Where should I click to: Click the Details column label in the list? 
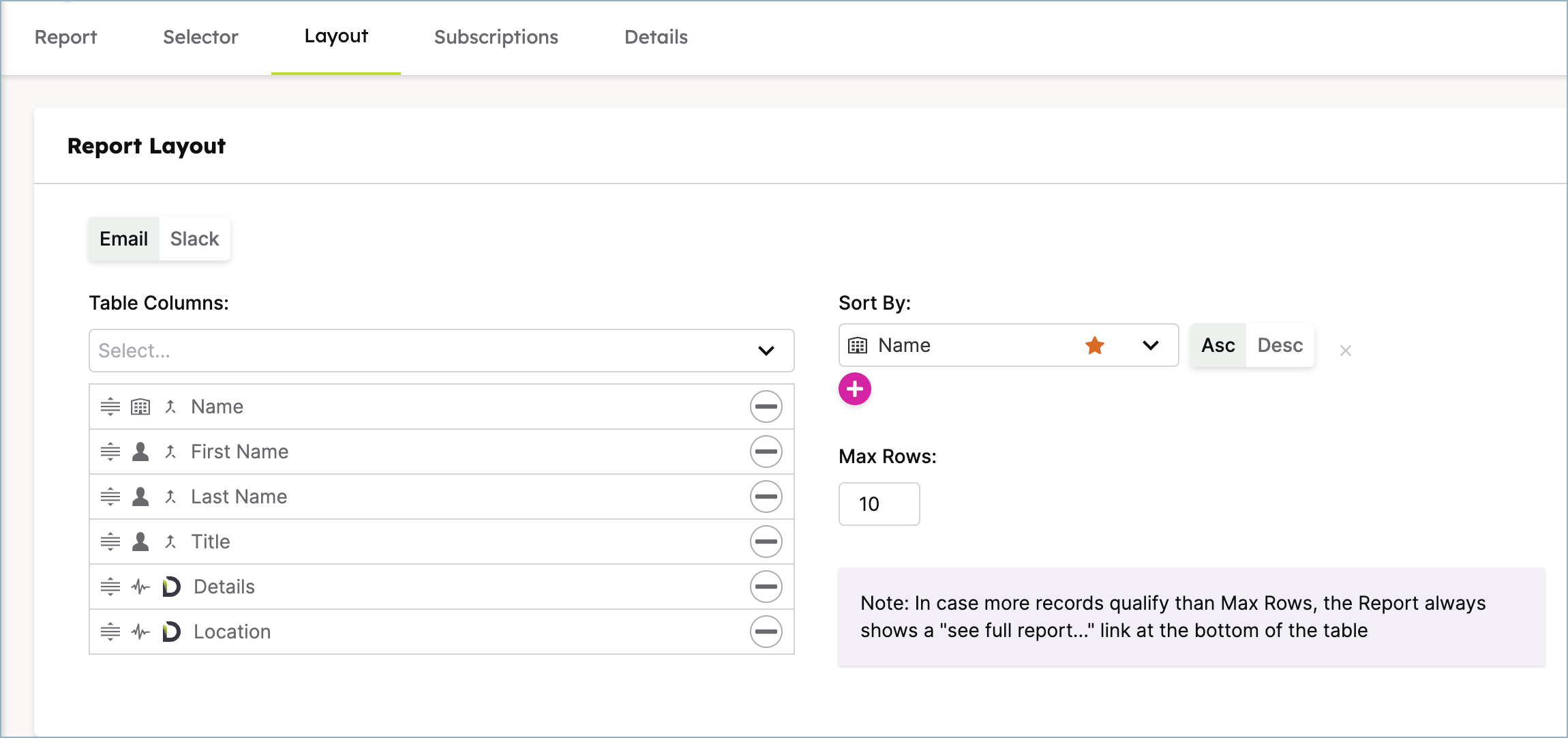tap(224, 587)
